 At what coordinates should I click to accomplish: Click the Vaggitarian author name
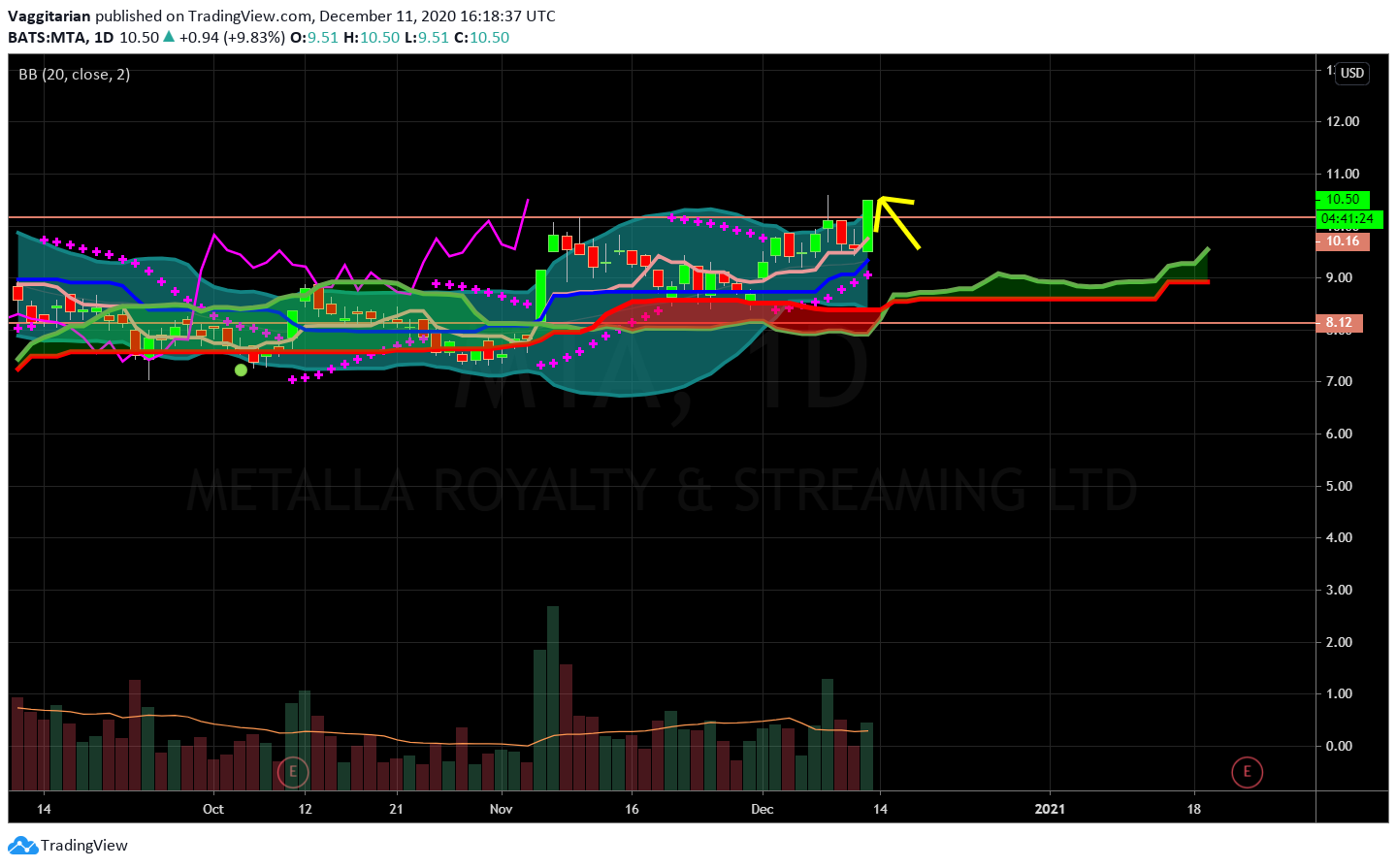[x=49, y=16]
